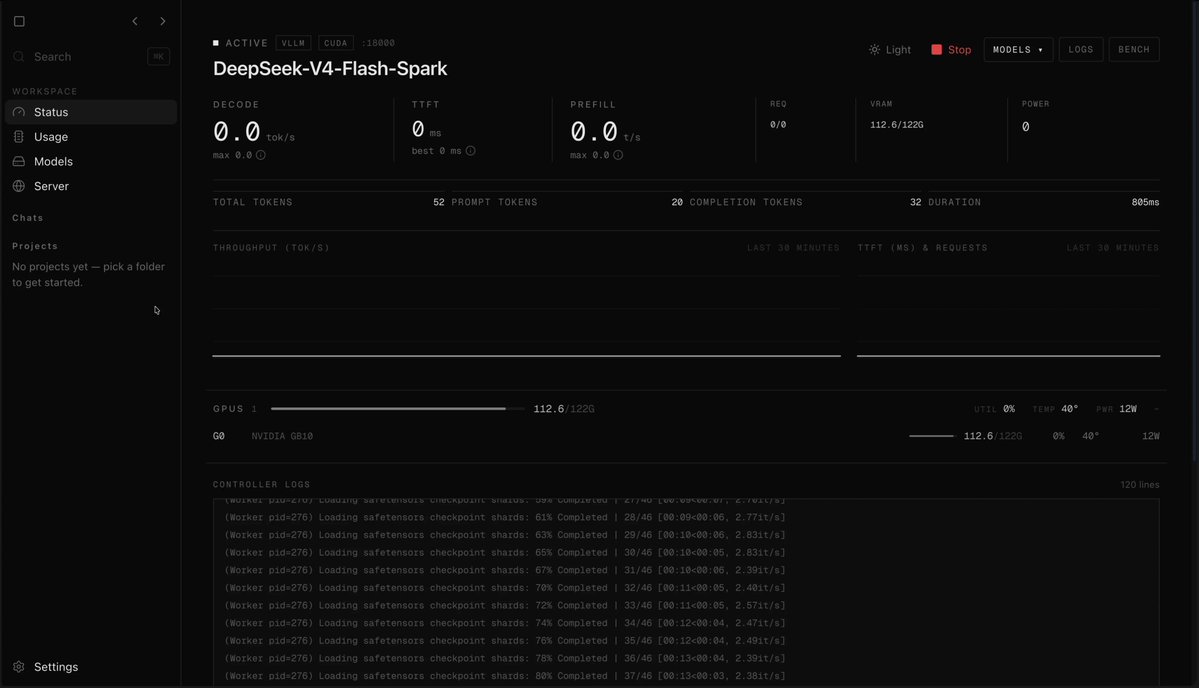This screenshot has height=688, width=1199.
Task: Open the Chats section
Action: (28, 218)
